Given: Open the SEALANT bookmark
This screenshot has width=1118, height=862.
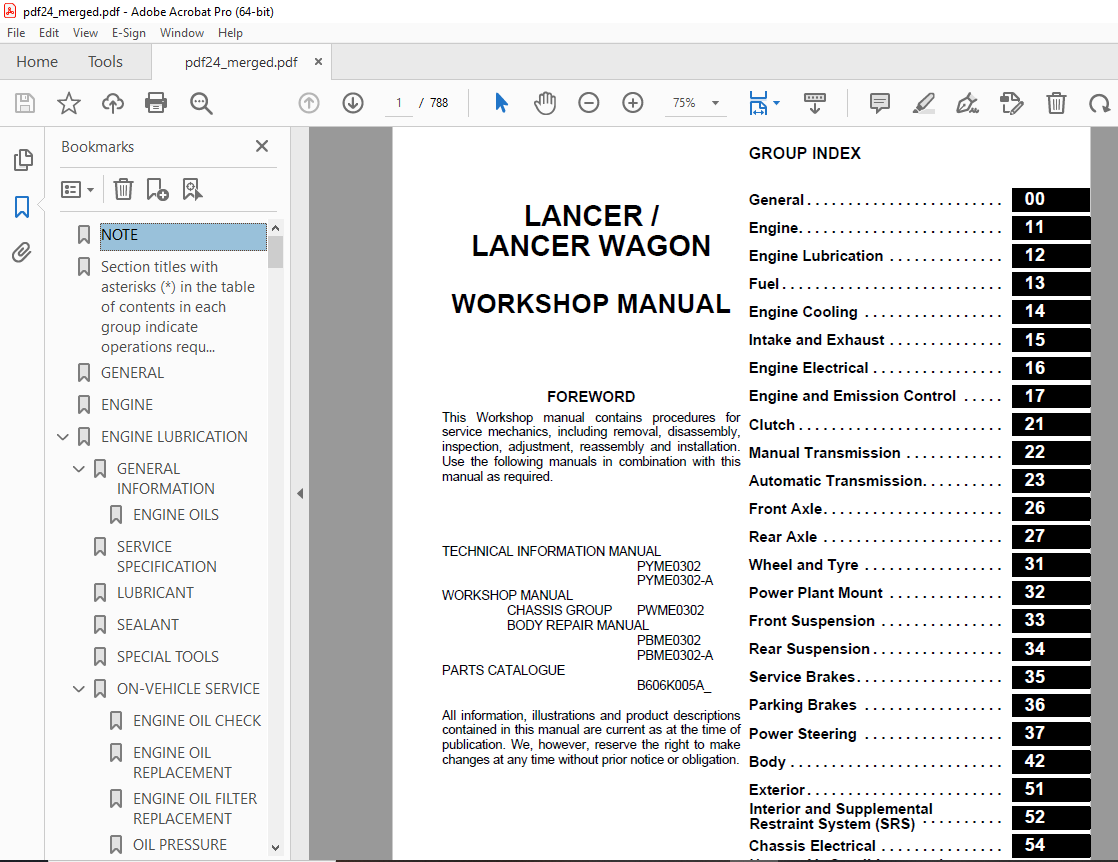Looking at the screenshot, I should coord(148,625).
